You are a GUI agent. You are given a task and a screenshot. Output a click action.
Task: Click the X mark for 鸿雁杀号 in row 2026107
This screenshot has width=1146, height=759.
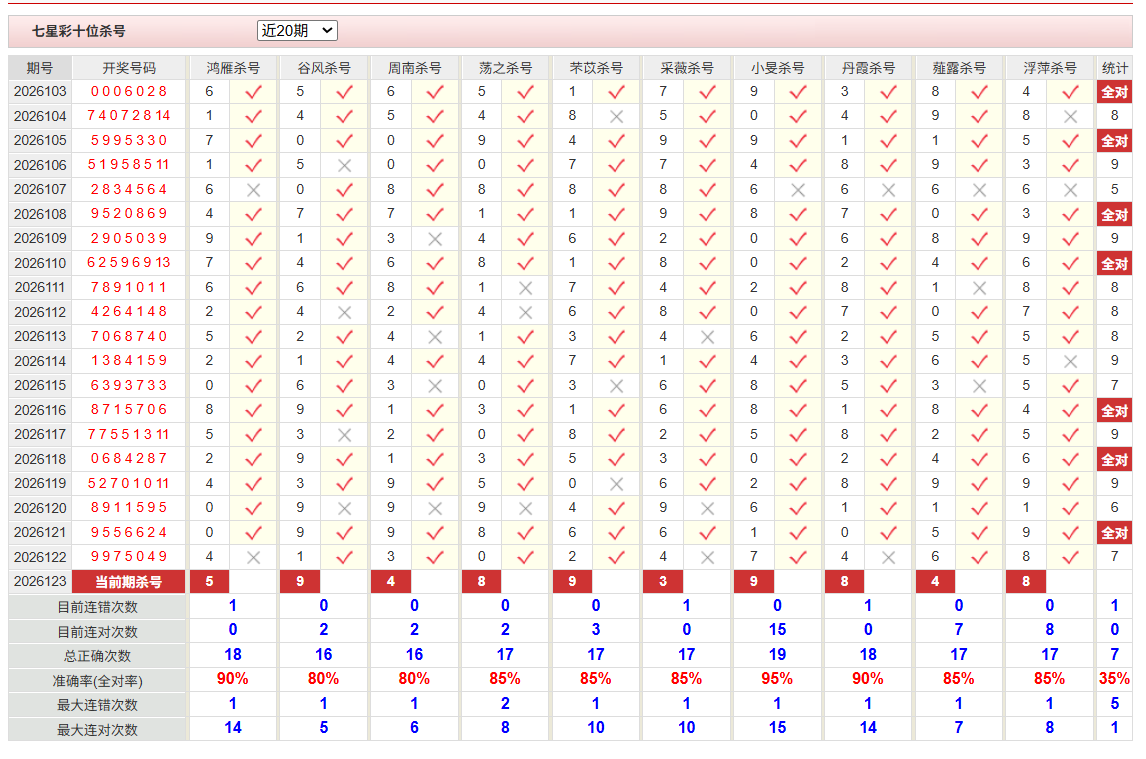[x=254, y=190]
